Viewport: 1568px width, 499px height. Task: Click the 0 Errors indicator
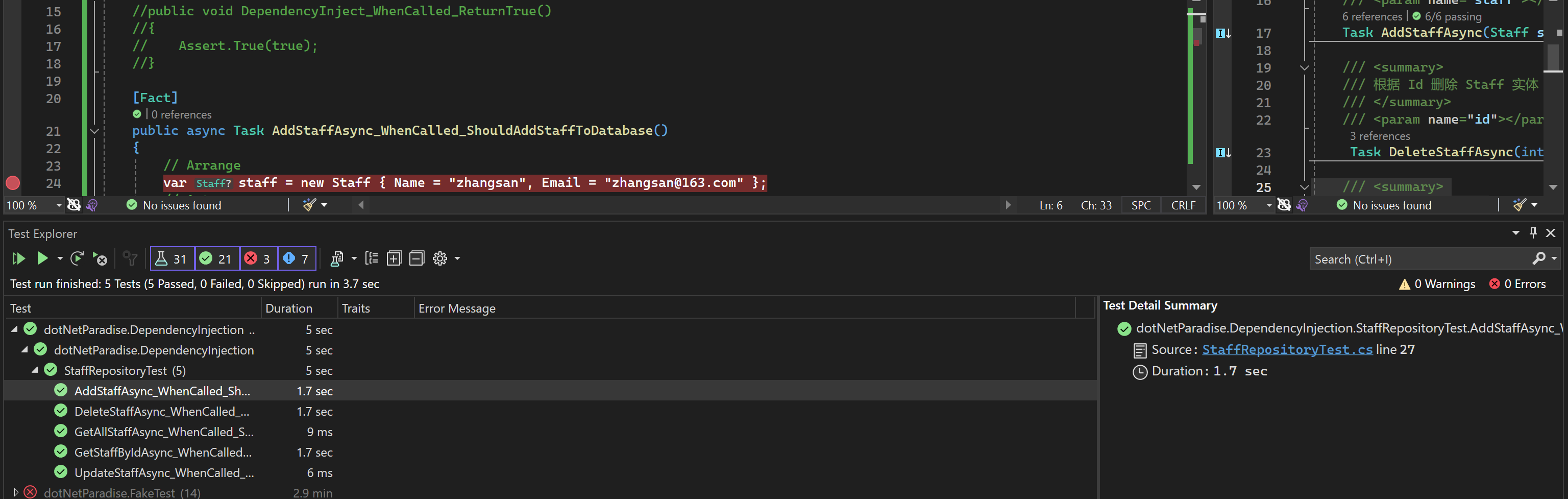pos(1517,284)
